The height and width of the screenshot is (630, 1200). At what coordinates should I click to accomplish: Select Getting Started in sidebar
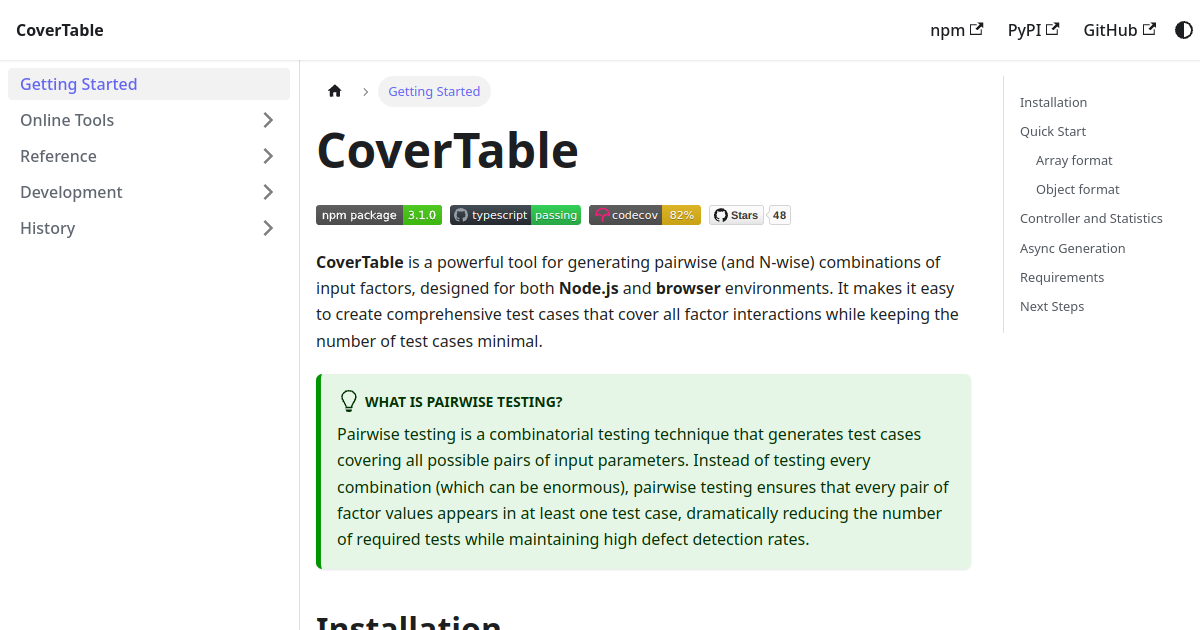click(149, 84)
